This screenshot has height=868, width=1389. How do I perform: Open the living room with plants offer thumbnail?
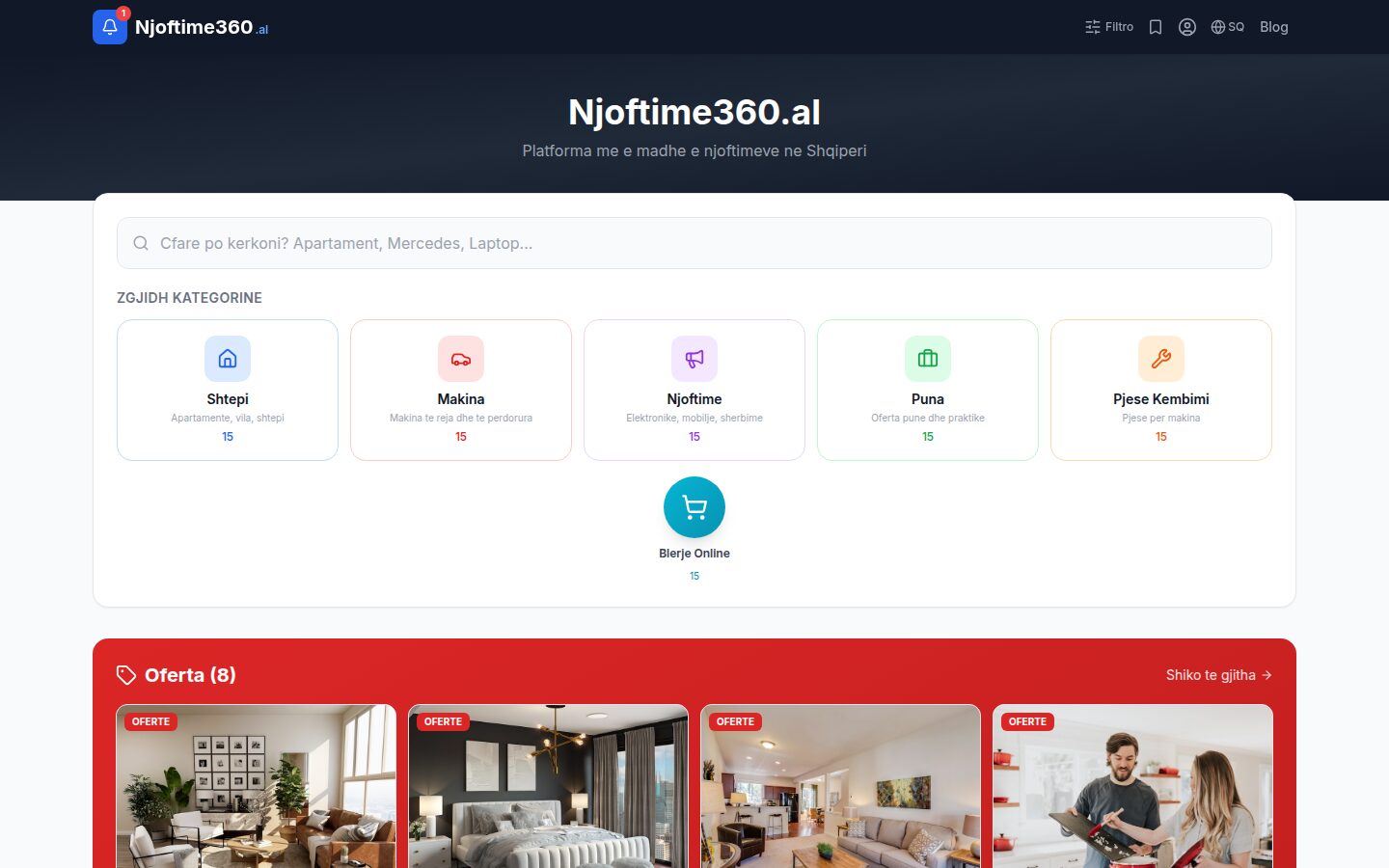coord(257,786)
